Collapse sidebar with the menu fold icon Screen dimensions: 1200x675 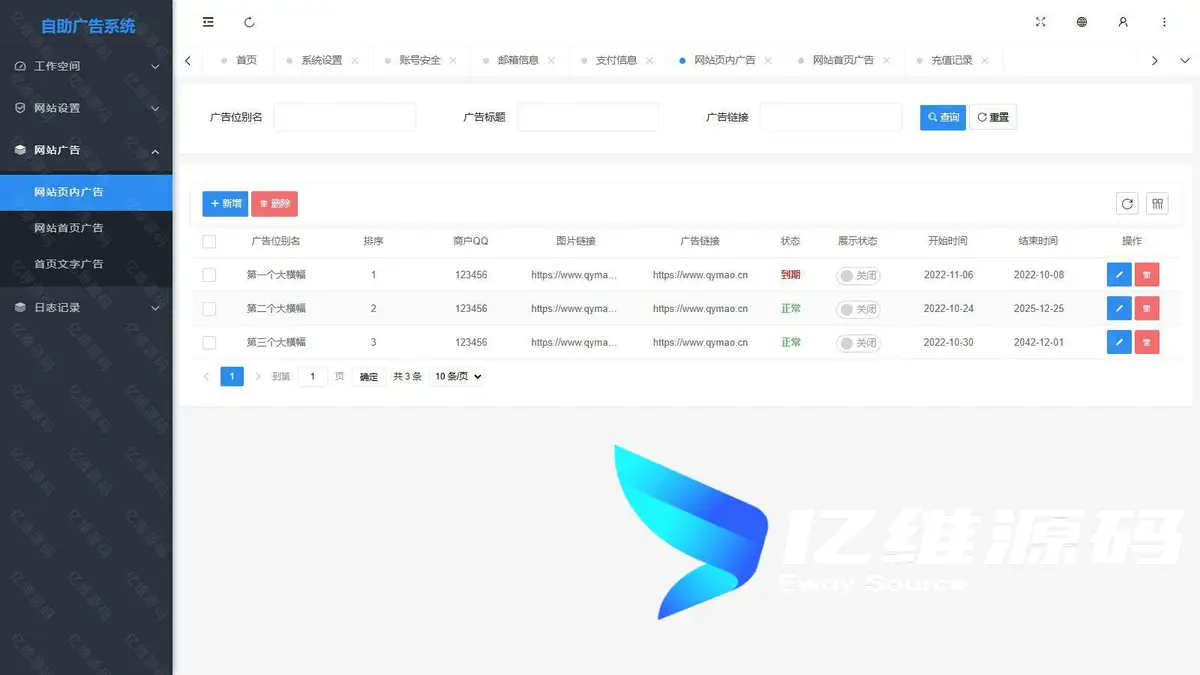coord(208,22)
